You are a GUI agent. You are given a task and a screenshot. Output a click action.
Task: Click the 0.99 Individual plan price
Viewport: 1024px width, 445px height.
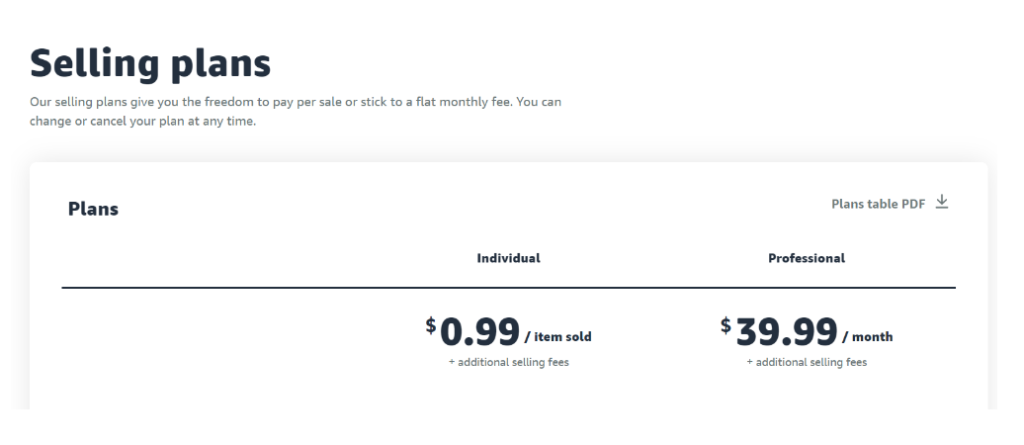pyautogui.click(x=480, y=332)
